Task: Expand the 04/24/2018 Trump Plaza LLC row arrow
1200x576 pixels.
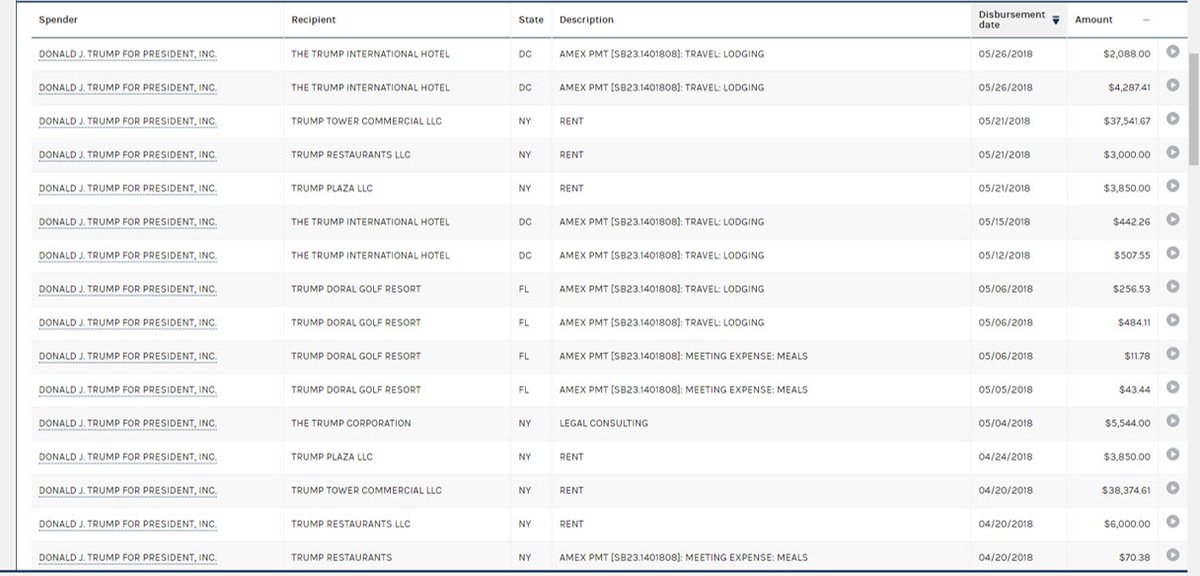Action: pos(1173,456)
